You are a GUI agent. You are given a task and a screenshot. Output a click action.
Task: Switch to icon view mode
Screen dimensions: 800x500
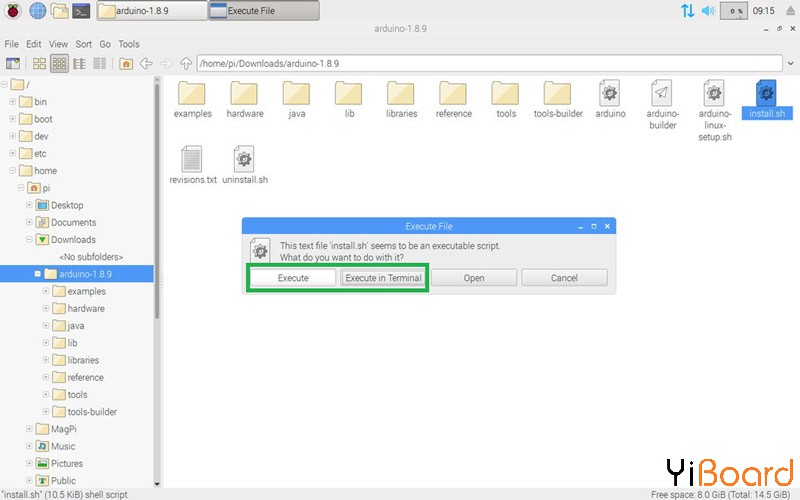(x=39, y=63)
